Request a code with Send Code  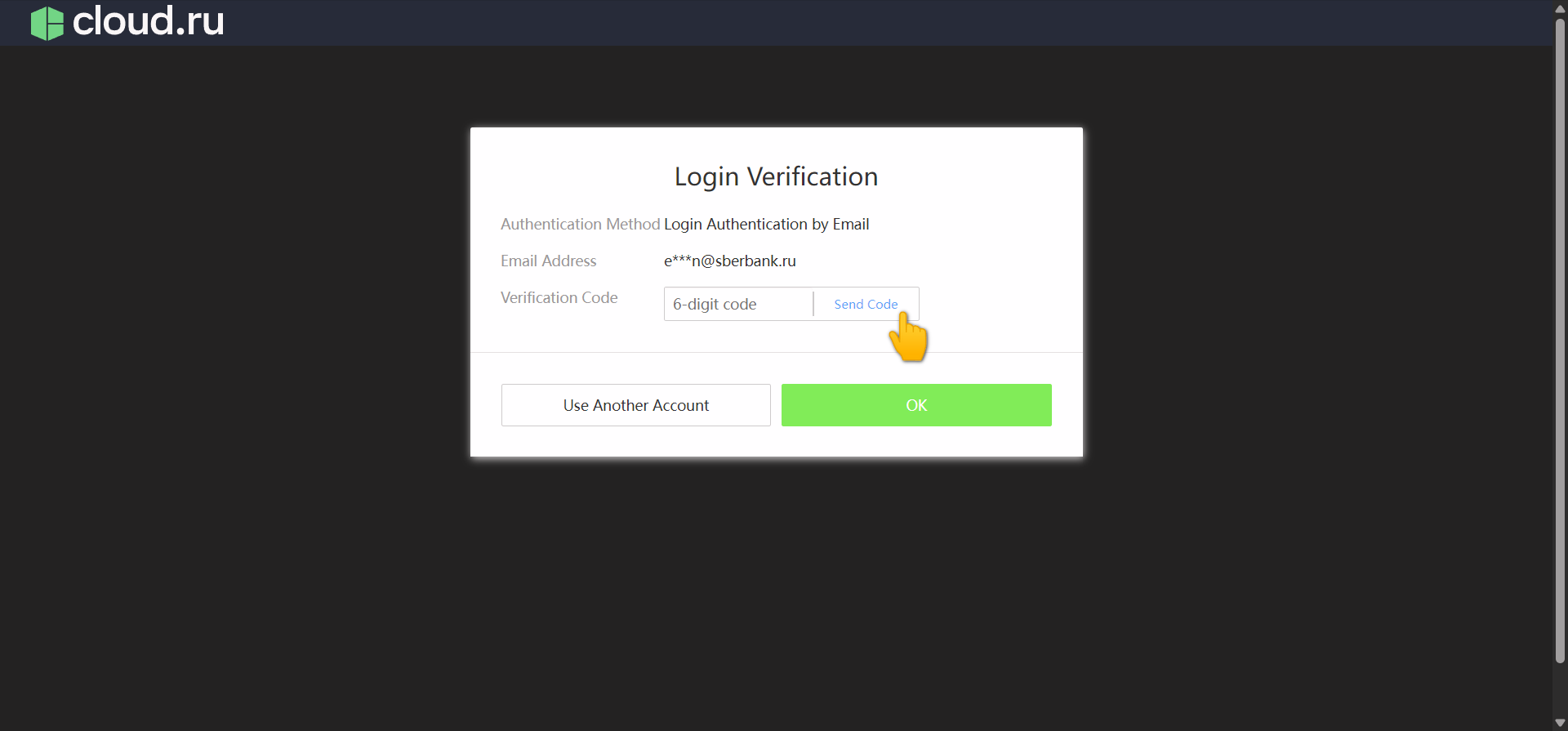[866, 304]
